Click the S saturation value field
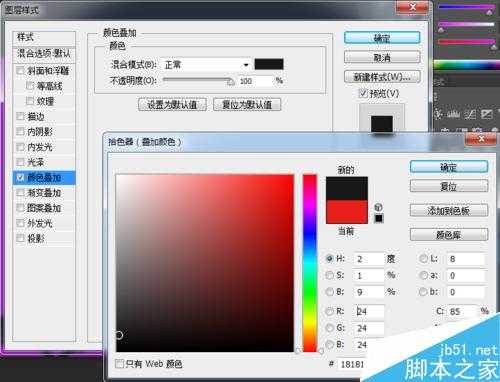 pyautogui.click(x=369, y=276)
